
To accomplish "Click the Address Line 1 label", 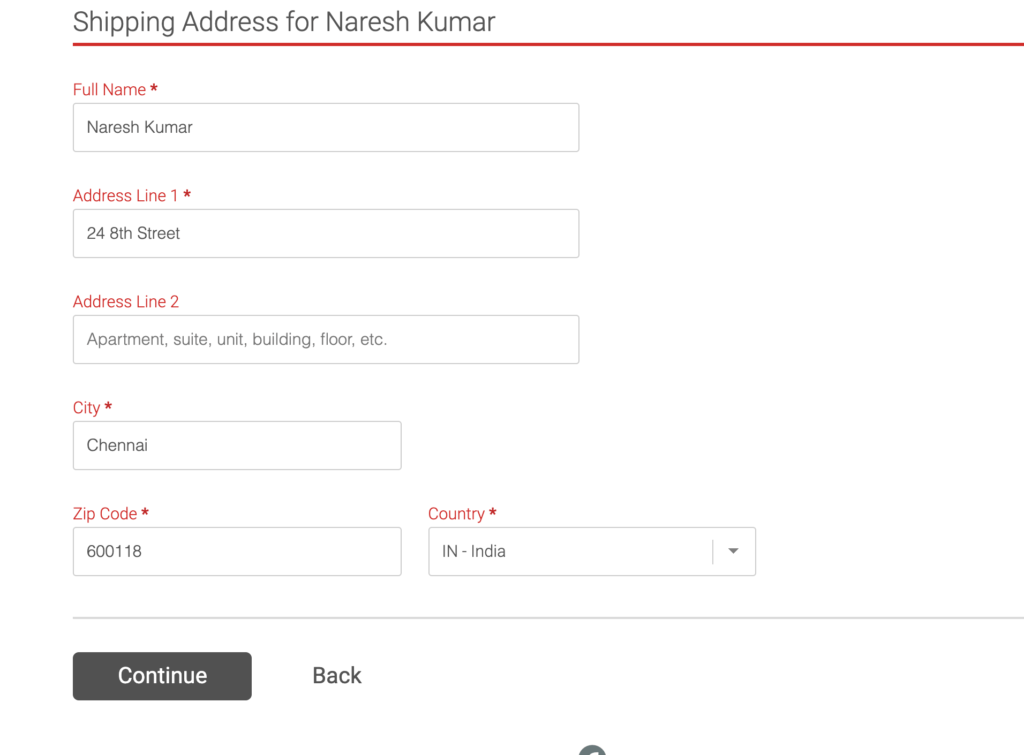I will pyautogui.click(x=125, y=195).
